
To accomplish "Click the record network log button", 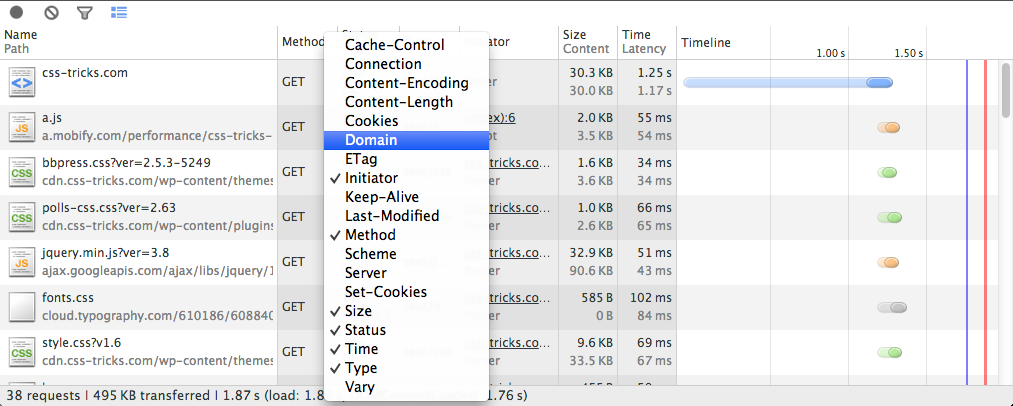I will point(16,13).
